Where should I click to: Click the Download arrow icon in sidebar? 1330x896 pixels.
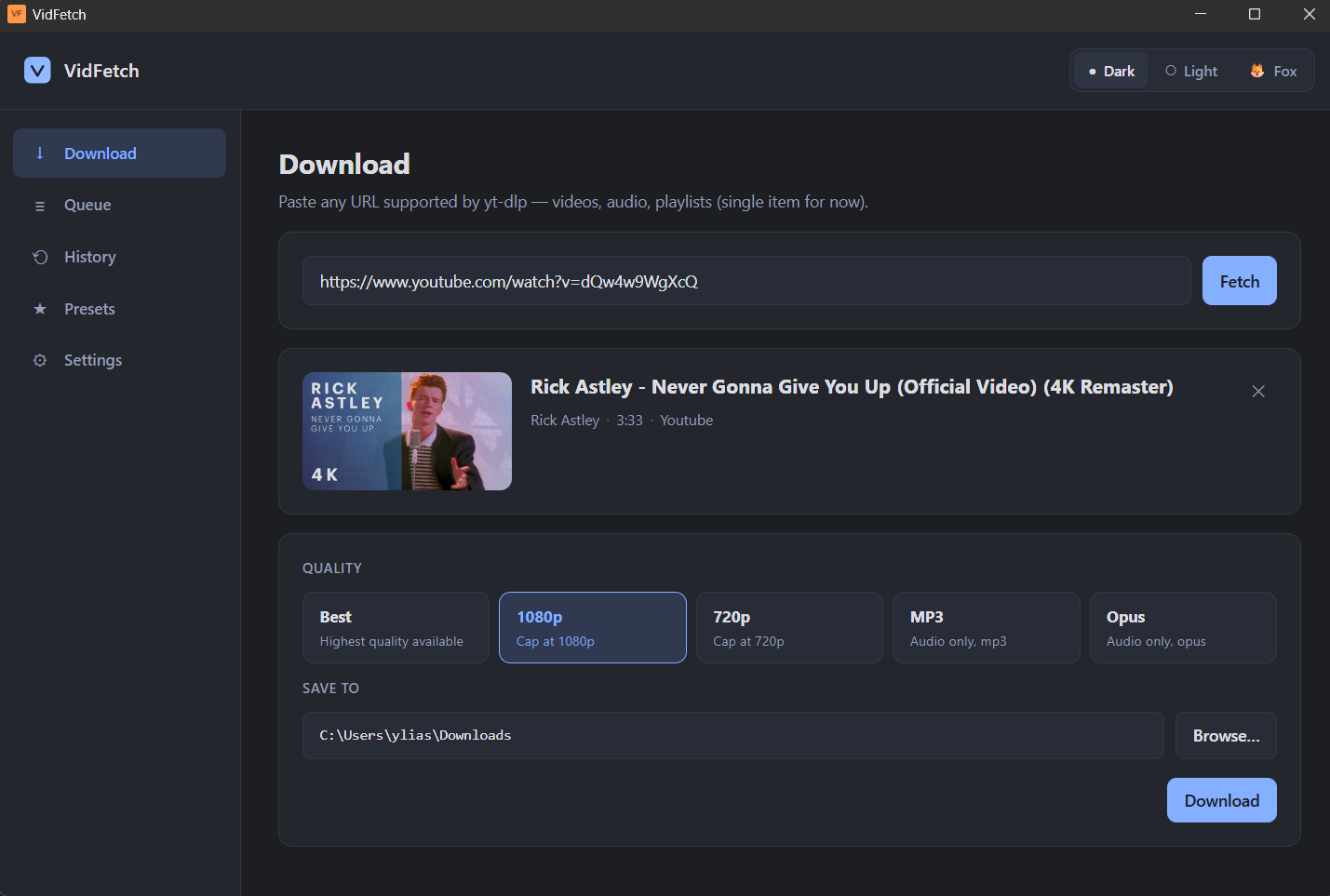pos(40,154)
